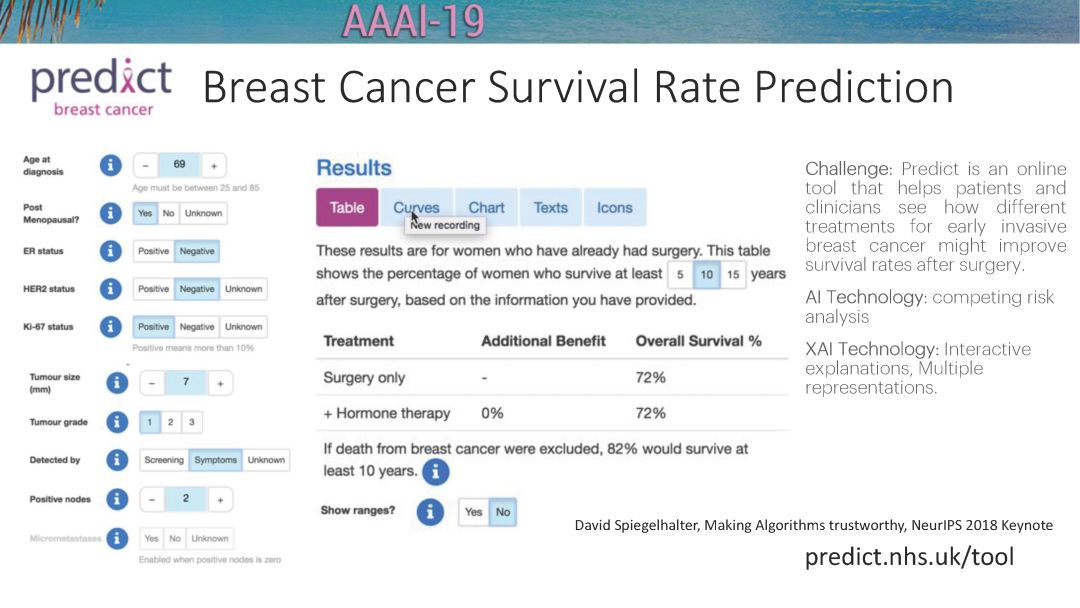The width and height of the screenshot is (1080, 608).
Task: Set ER status to Positive
Action: [154, 251]
